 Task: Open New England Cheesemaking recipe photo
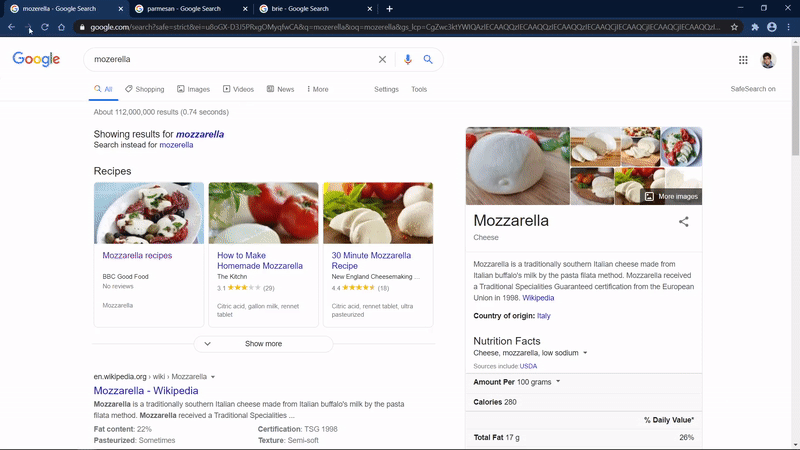378,213
